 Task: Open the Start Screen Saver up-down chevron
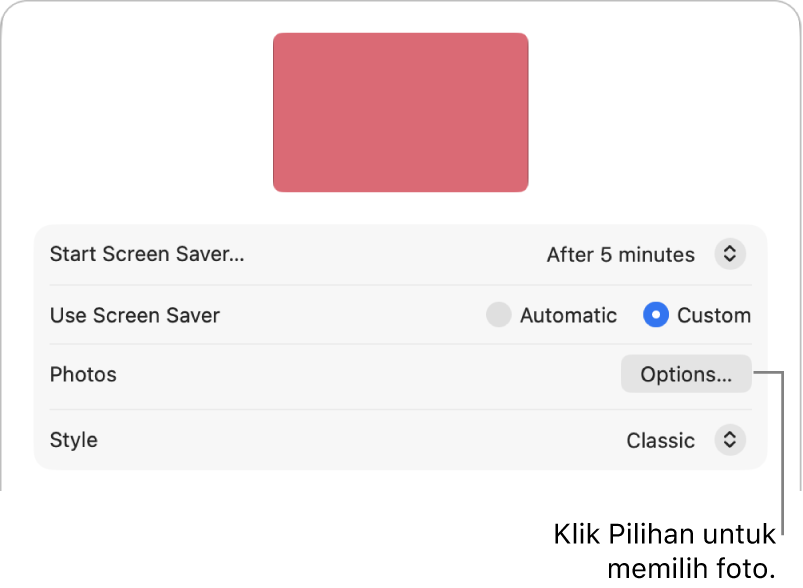coord(730,254)
